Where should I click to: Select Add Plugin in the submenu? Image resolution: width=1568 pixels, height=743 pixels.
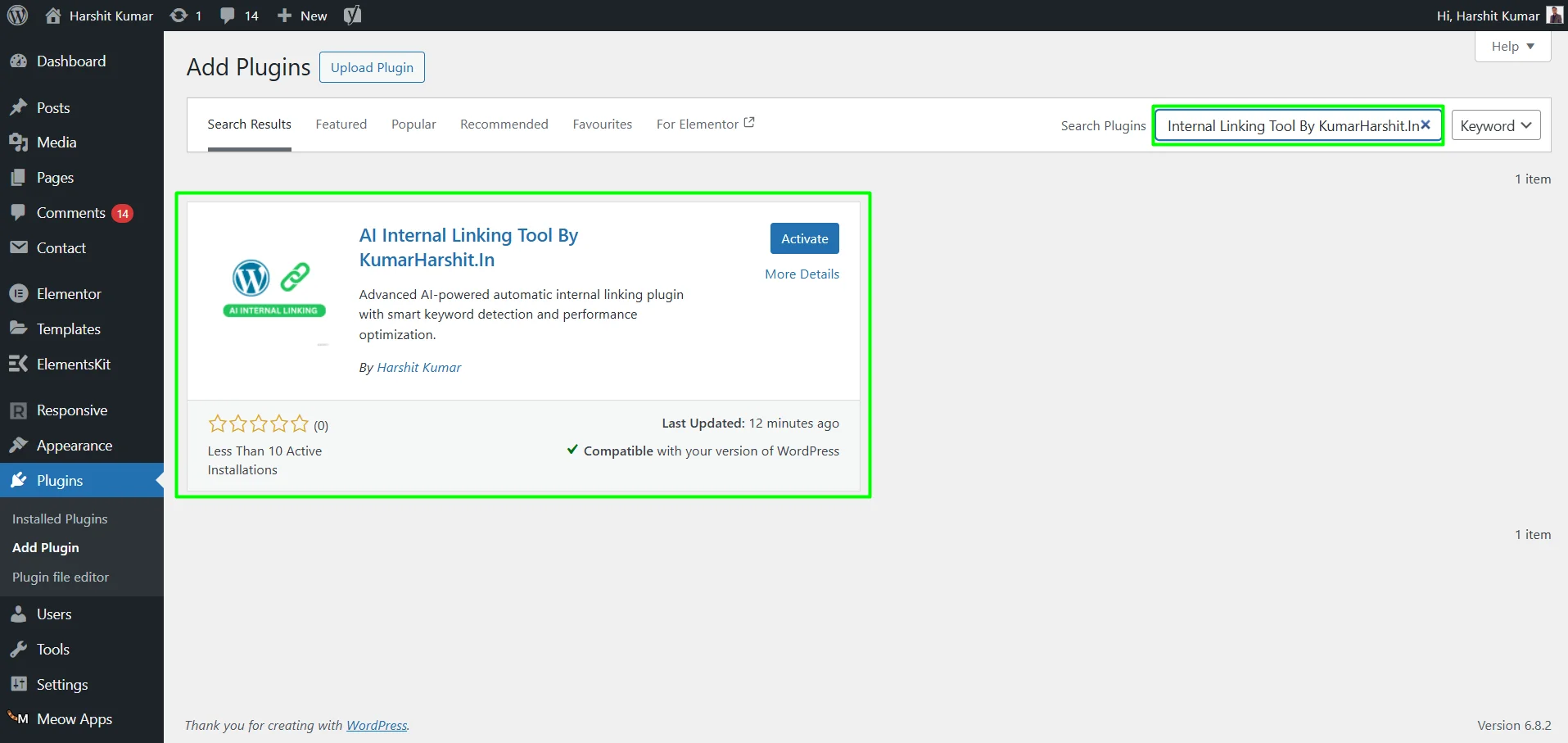pyautogui.click(x=46, y=548)
